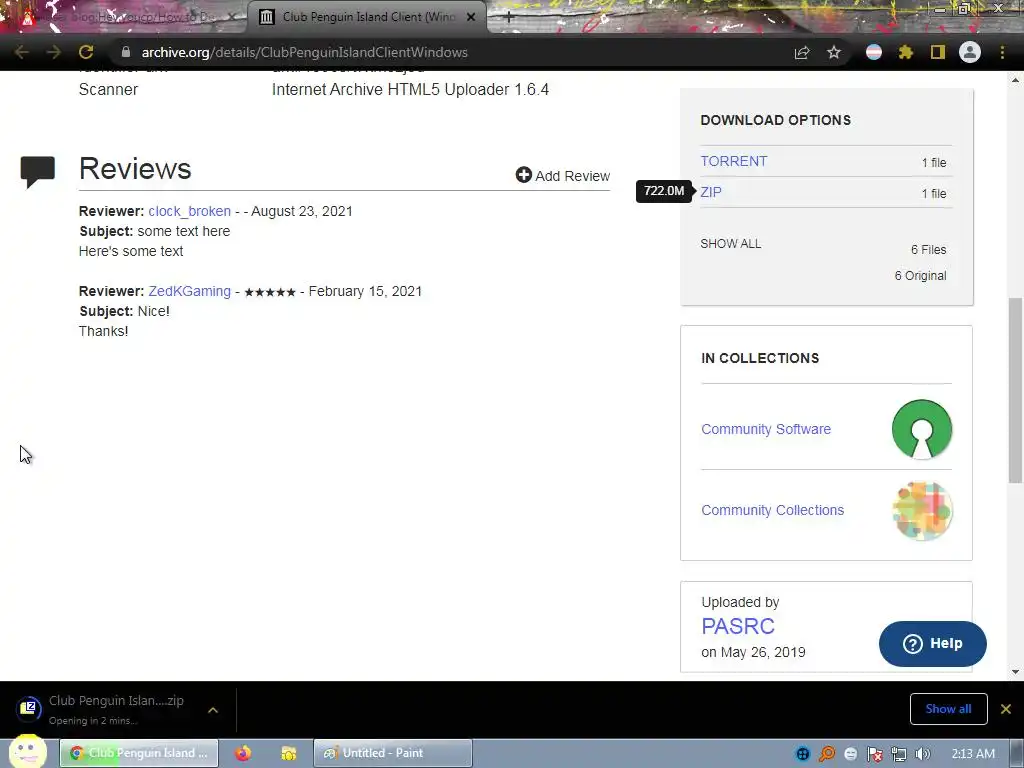This screenshot has height=768, width=1024.
Task: Click the Help button
Action: click(x=933, y=644)
